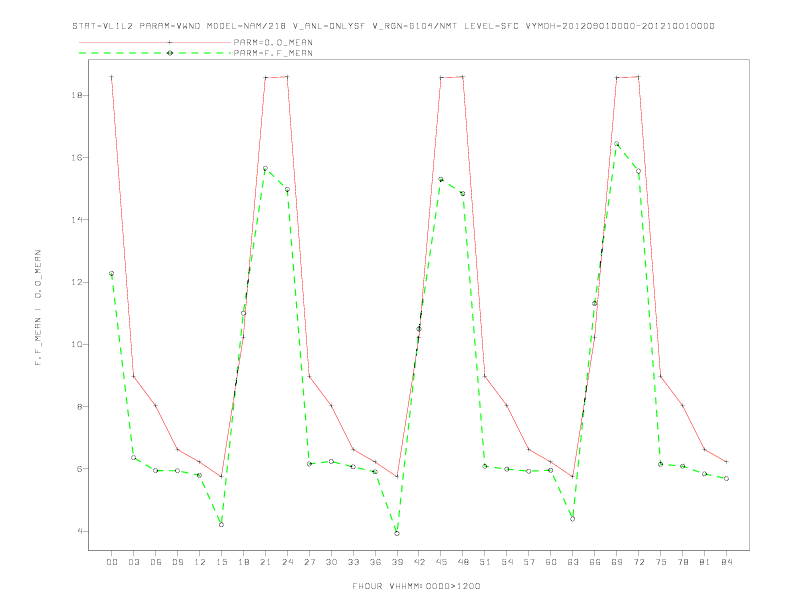Click the red solid legend line sample
Image resolution: width=792 pixels, height=612 pixels.
(155, 42)
